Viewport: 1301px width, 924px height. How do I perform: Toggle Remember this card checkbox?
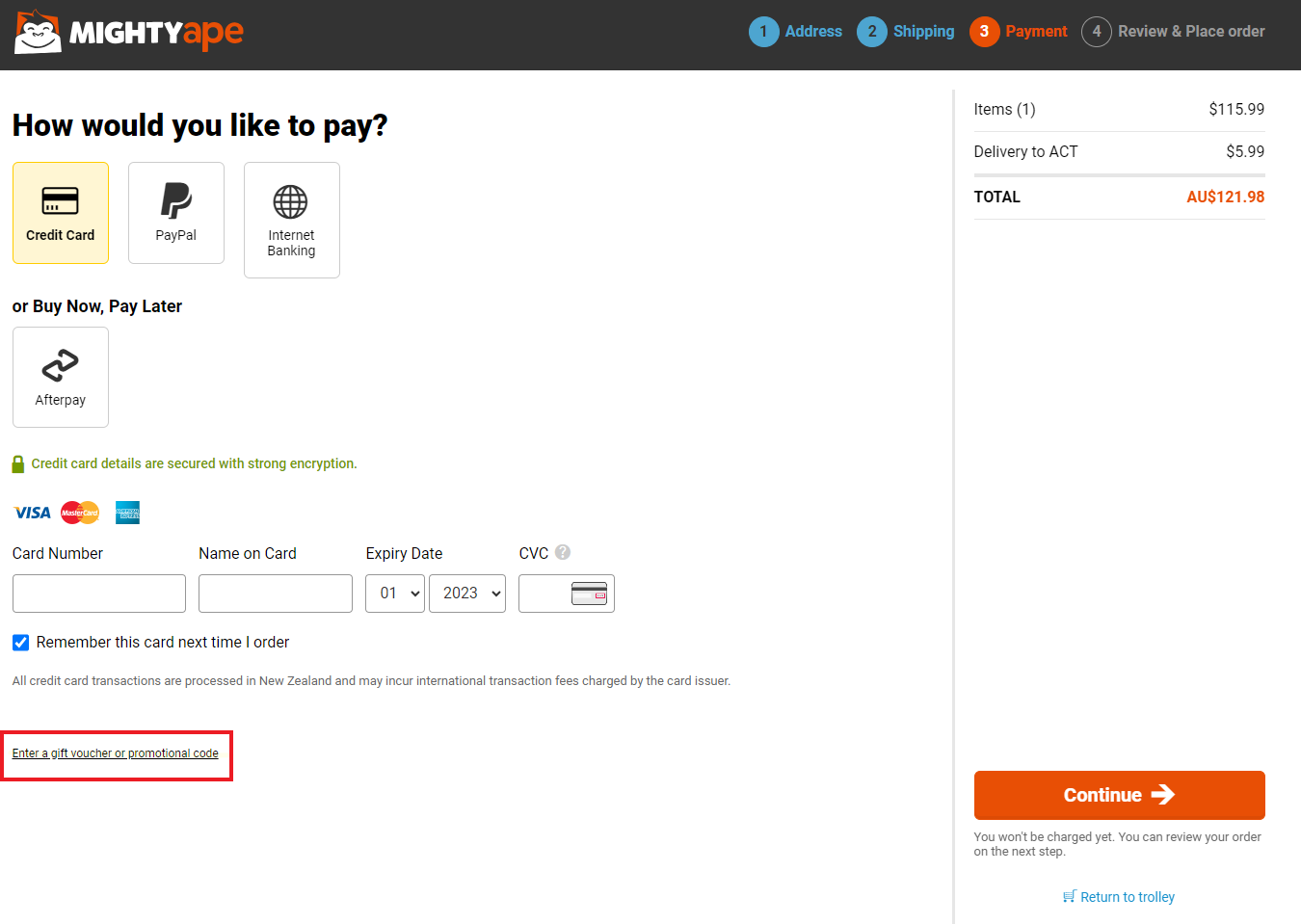coord(20,643)
